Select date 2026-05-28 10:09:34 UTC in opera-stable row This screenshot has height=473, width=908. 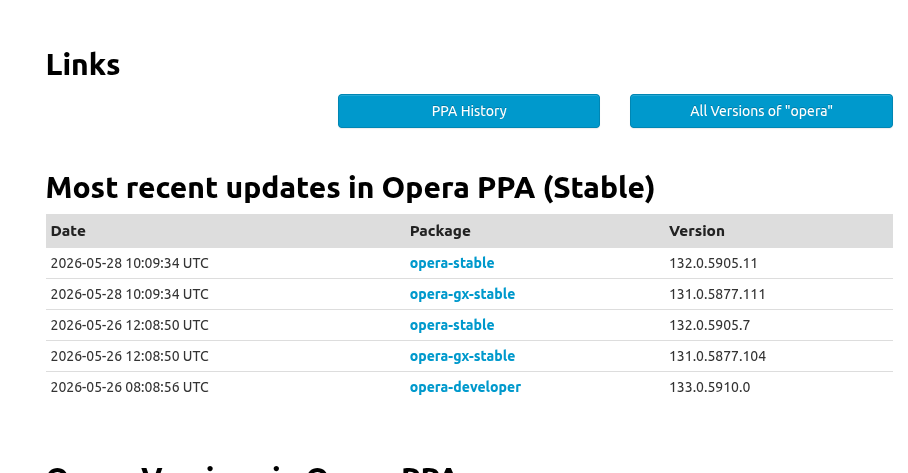pyautogui.click(x=130, y=263)
